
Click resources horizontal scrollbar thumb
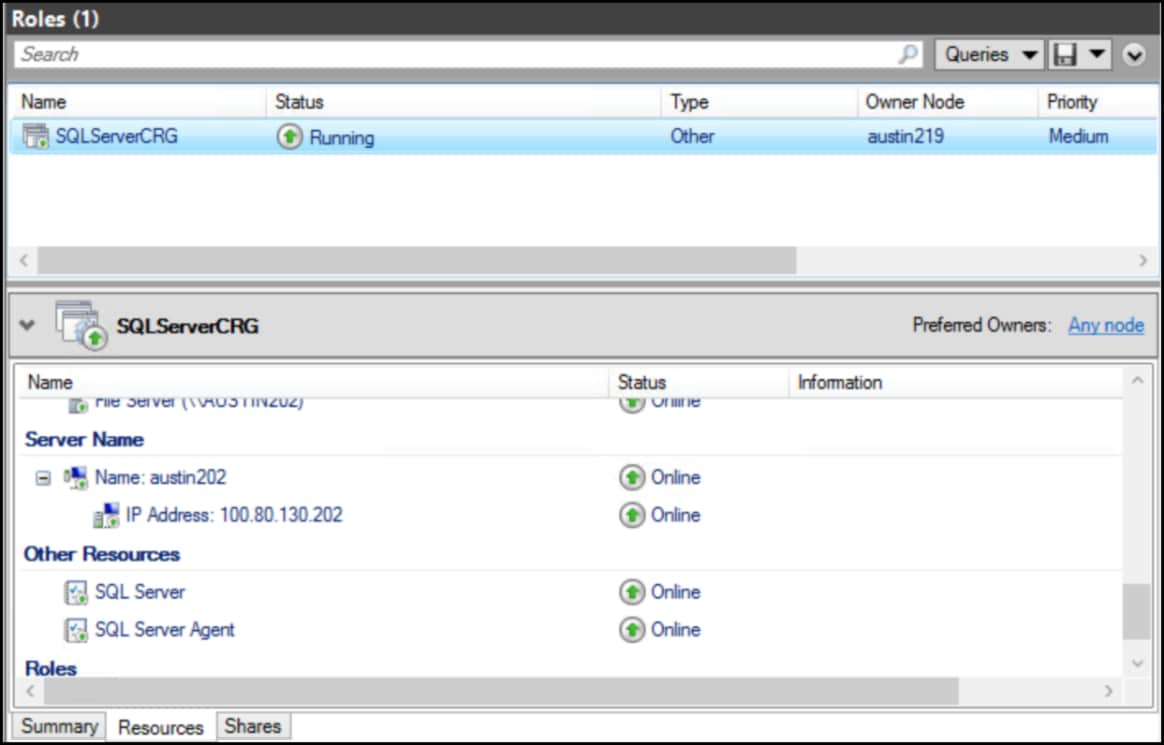pos(501,691)
